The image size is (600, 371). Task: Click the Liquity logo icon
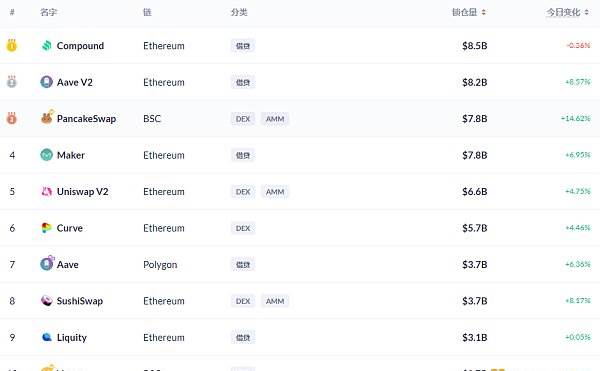point(47,337)
